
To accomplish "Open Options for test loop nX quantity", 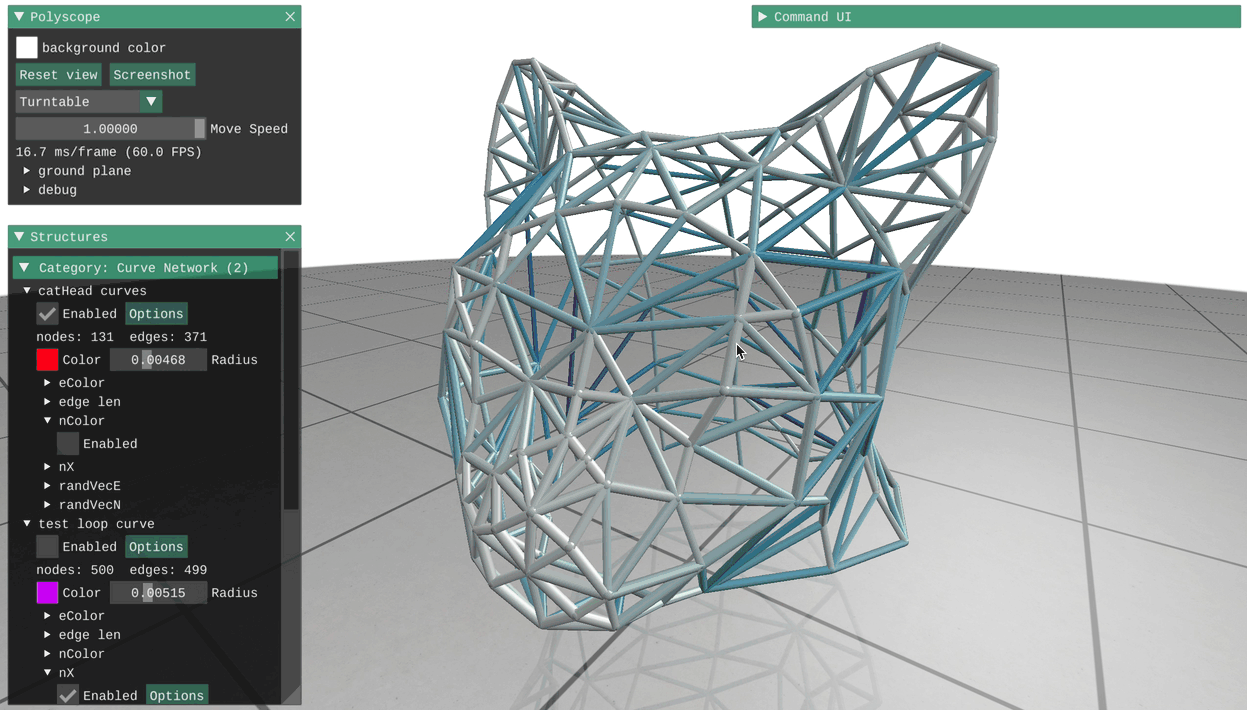I will 177,695.
